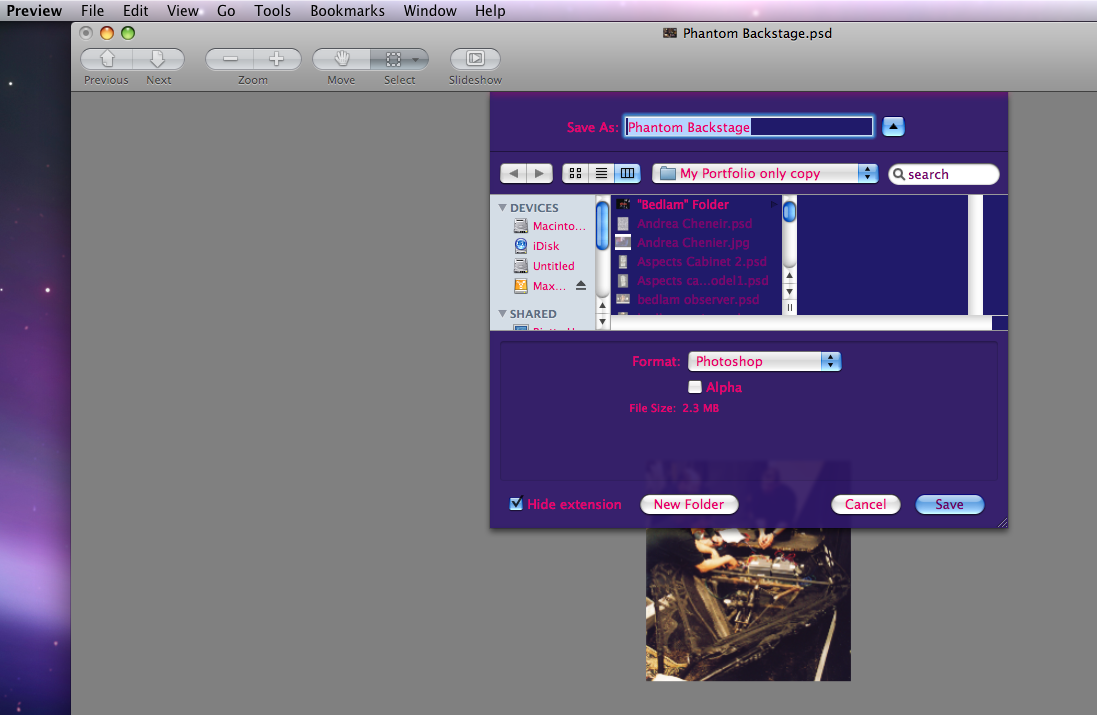The image size is (1097, 715).
Task: Select the Move tool in Preview's toolbar
Action: [340, 60]
